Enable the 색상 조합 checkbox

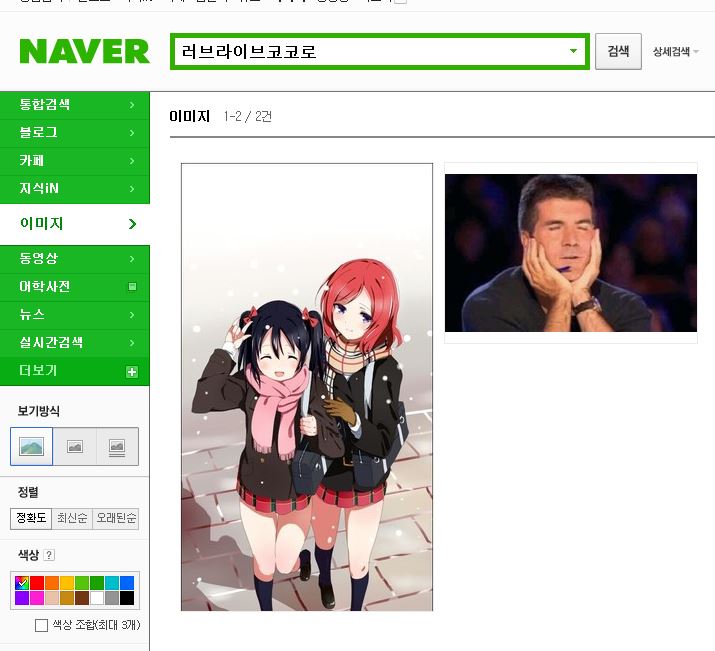tap(41, 625)
